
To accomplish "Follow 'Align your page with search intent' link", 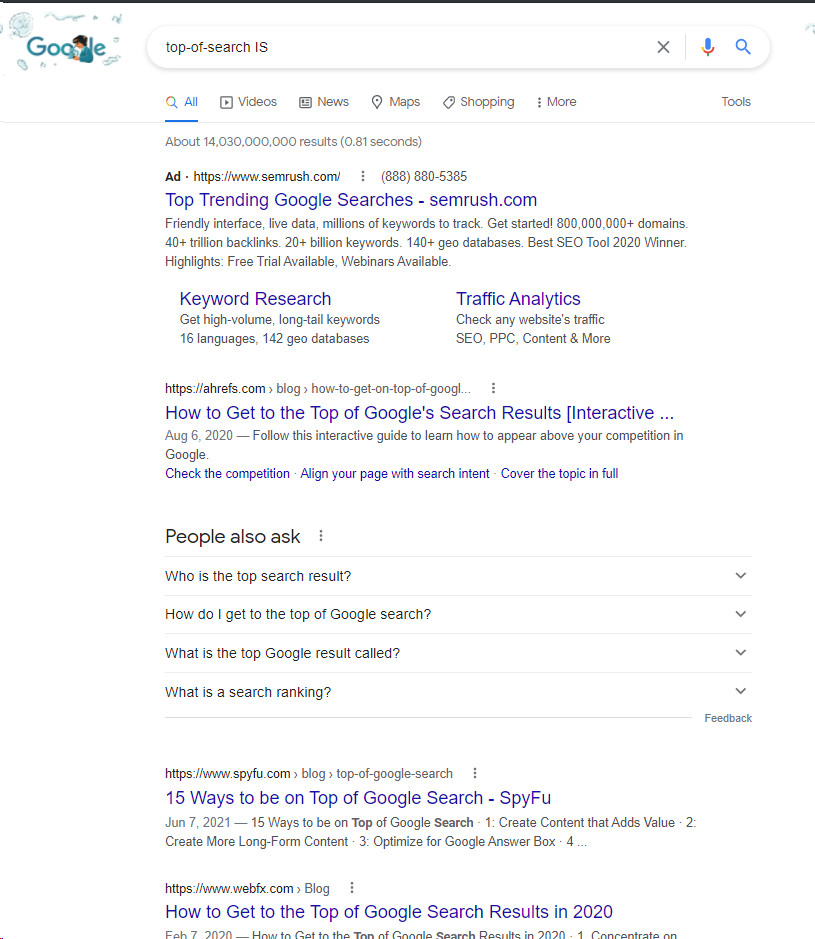I will 395,474.
